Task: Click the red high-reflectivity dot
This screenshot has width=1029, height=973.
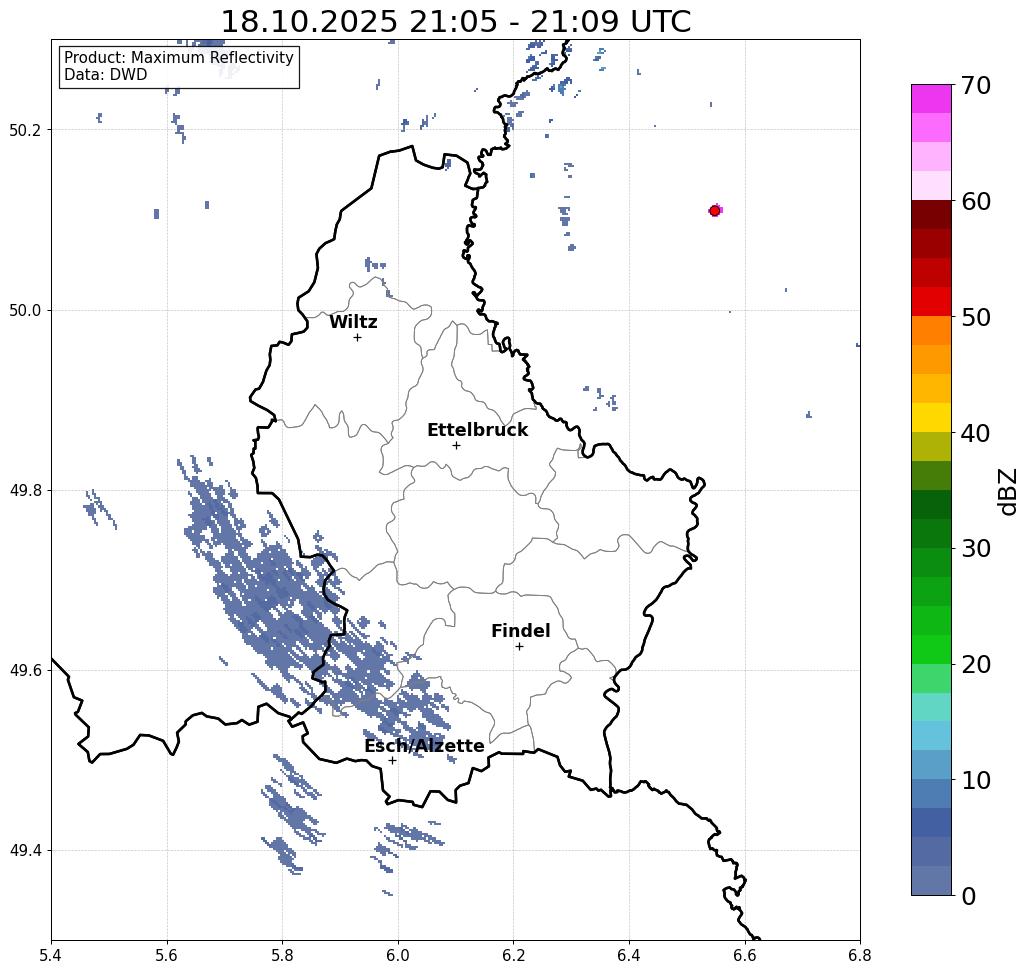Action: click(715, 211)
